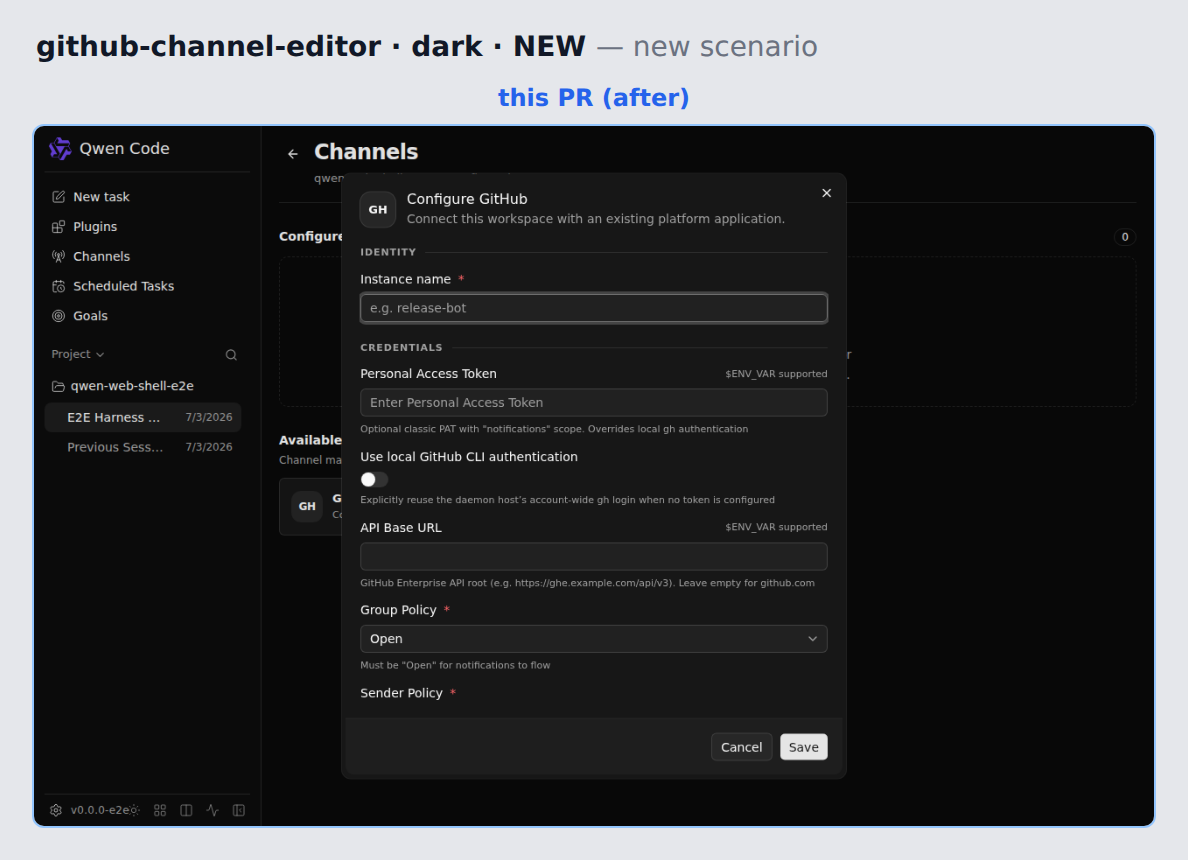Click the GH channel card icon behind dialog
The width and height of the screenshot is (1188, 860).
307,506
